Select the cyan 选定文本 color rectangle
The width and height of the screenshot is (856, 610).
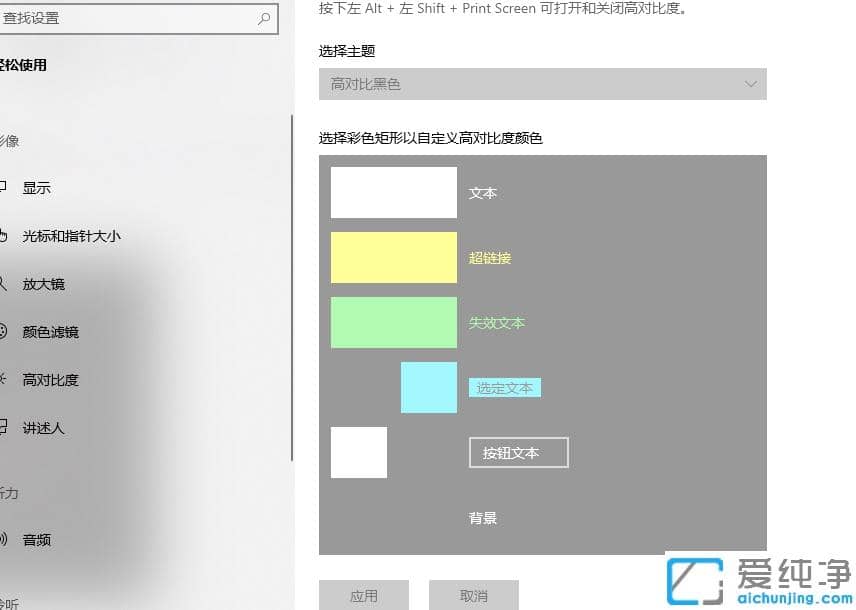pyautogui.click(x=428, y=387)
